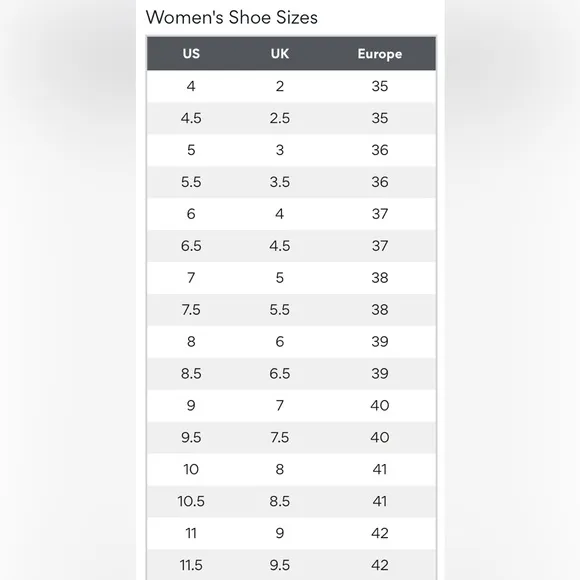This screenshot has height=580, width=580.
Task: Click UK size 5.5 cell
Action: [x=280, y=310]
